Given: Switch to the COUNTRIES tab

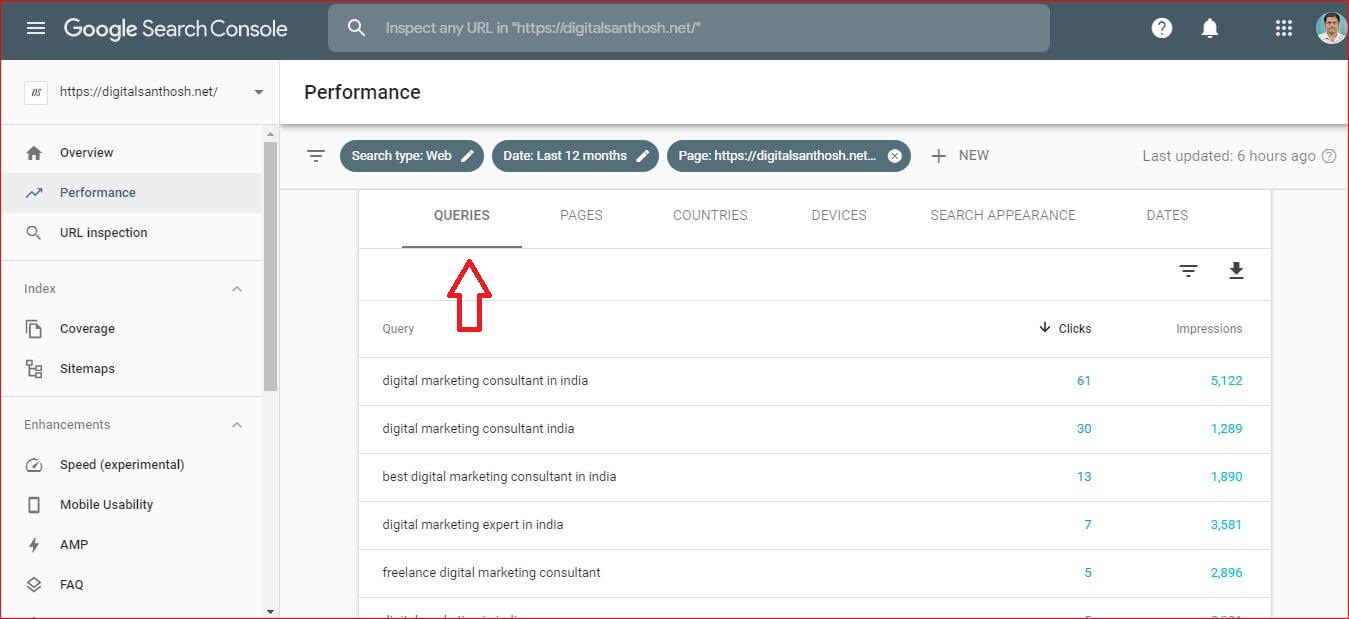Looking at the screenshot, I should pyautogui.click(x=710, y=215).
